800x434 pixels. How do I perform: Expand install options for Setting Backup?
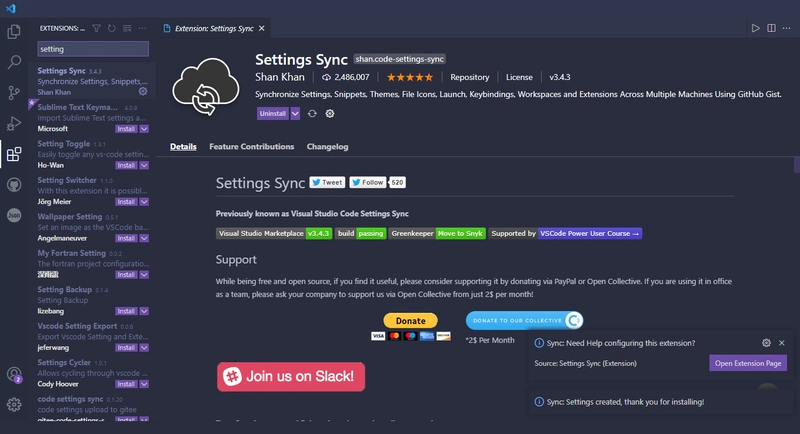coord(144,311)
